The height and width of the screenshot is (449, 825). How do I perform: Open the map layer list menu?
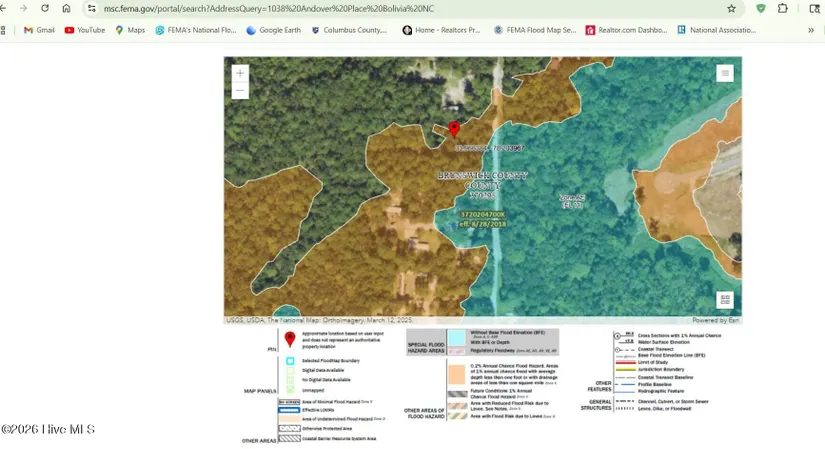(x=725, y=73)
